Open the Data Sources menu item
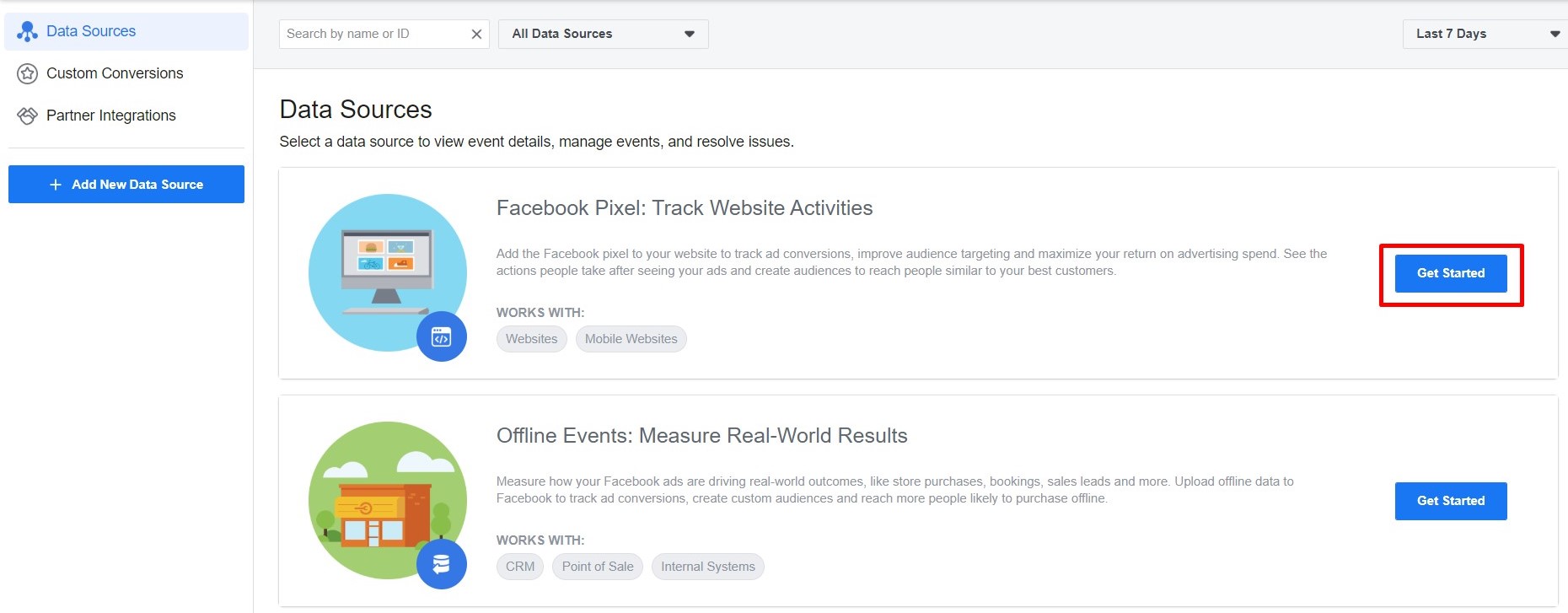 126,31
